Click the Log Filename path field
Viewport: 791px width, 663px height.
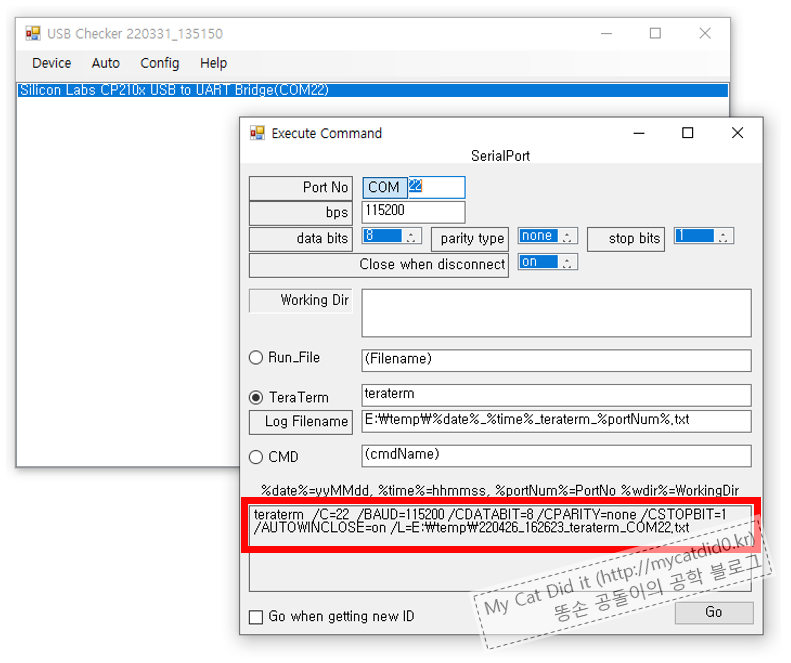556,421
